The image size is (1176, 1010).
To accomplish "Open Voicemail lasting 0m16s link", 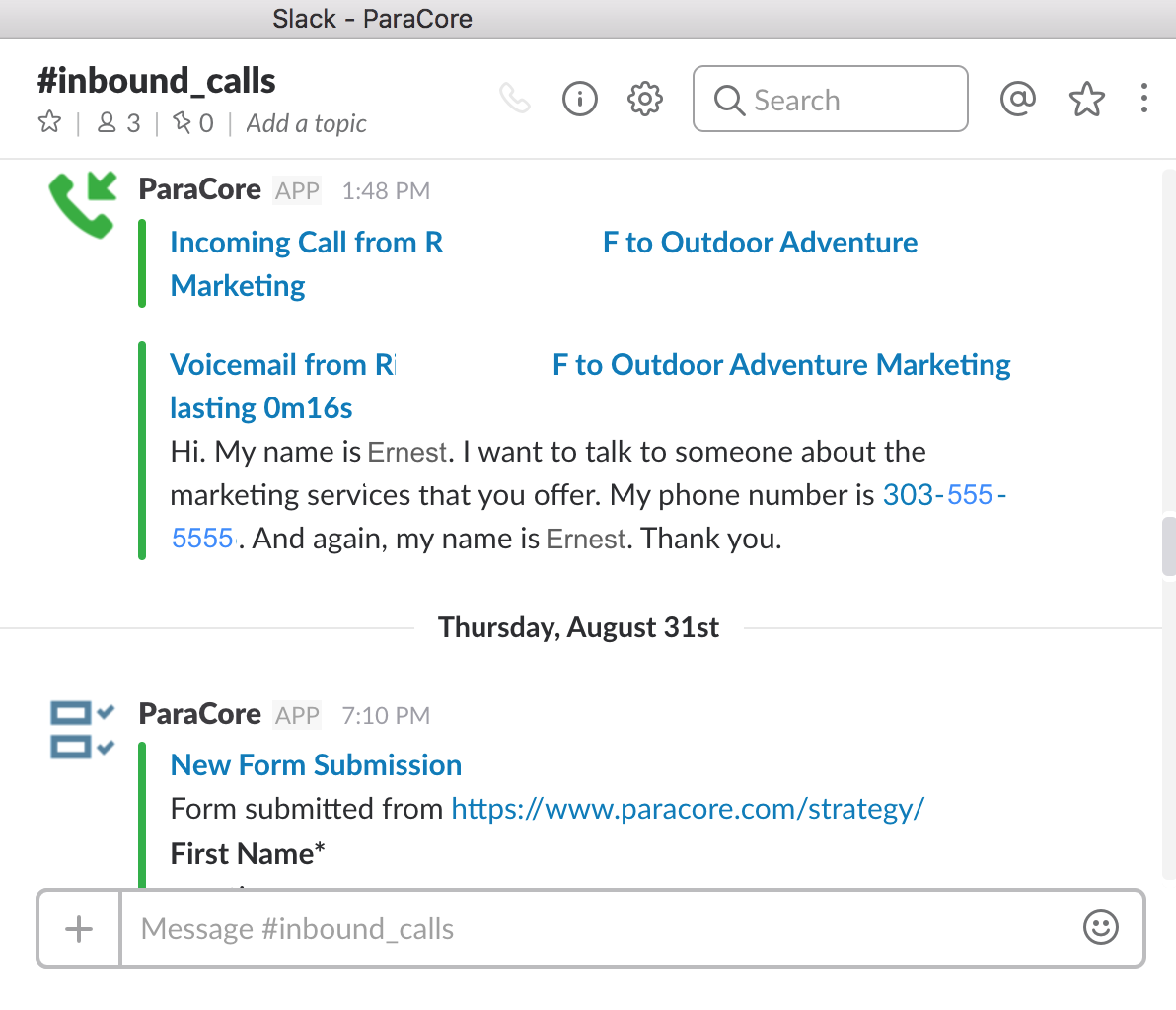I will coord(590,387).
